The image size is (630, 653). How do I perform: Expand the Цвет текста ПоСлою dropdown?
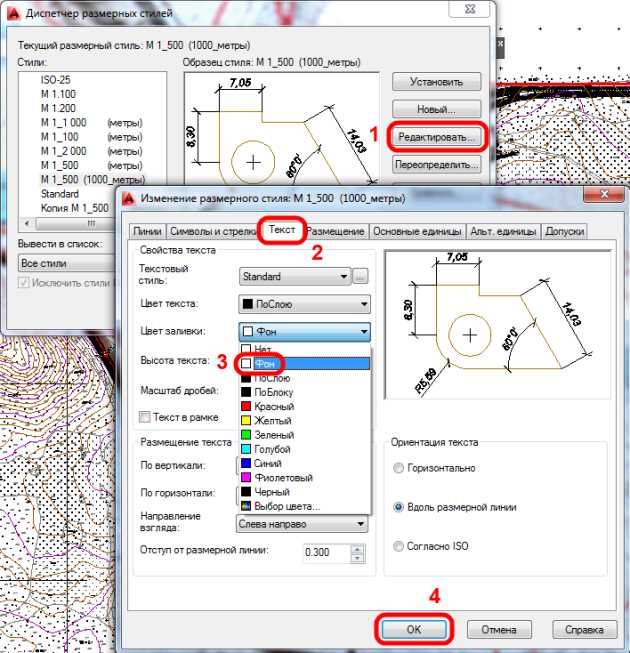pyautogui.click(x=304, y=304)
